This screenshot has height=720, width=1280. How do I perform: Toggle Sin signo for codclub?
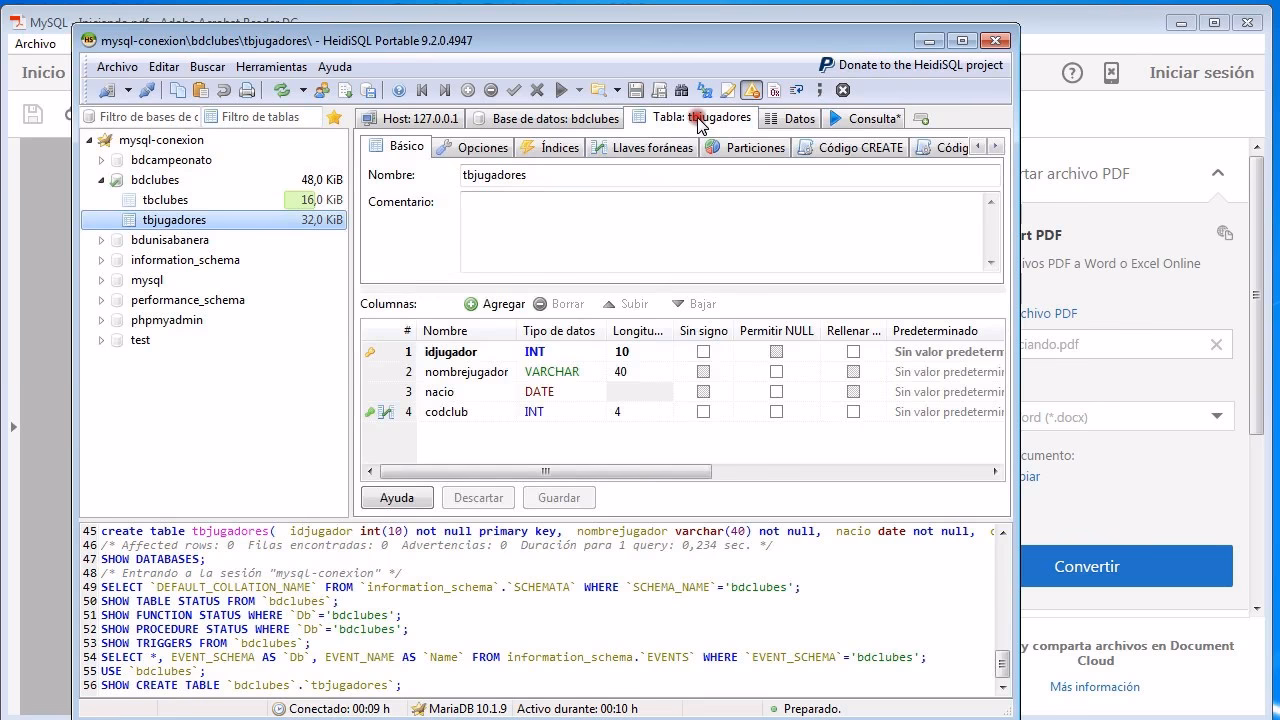703,412
